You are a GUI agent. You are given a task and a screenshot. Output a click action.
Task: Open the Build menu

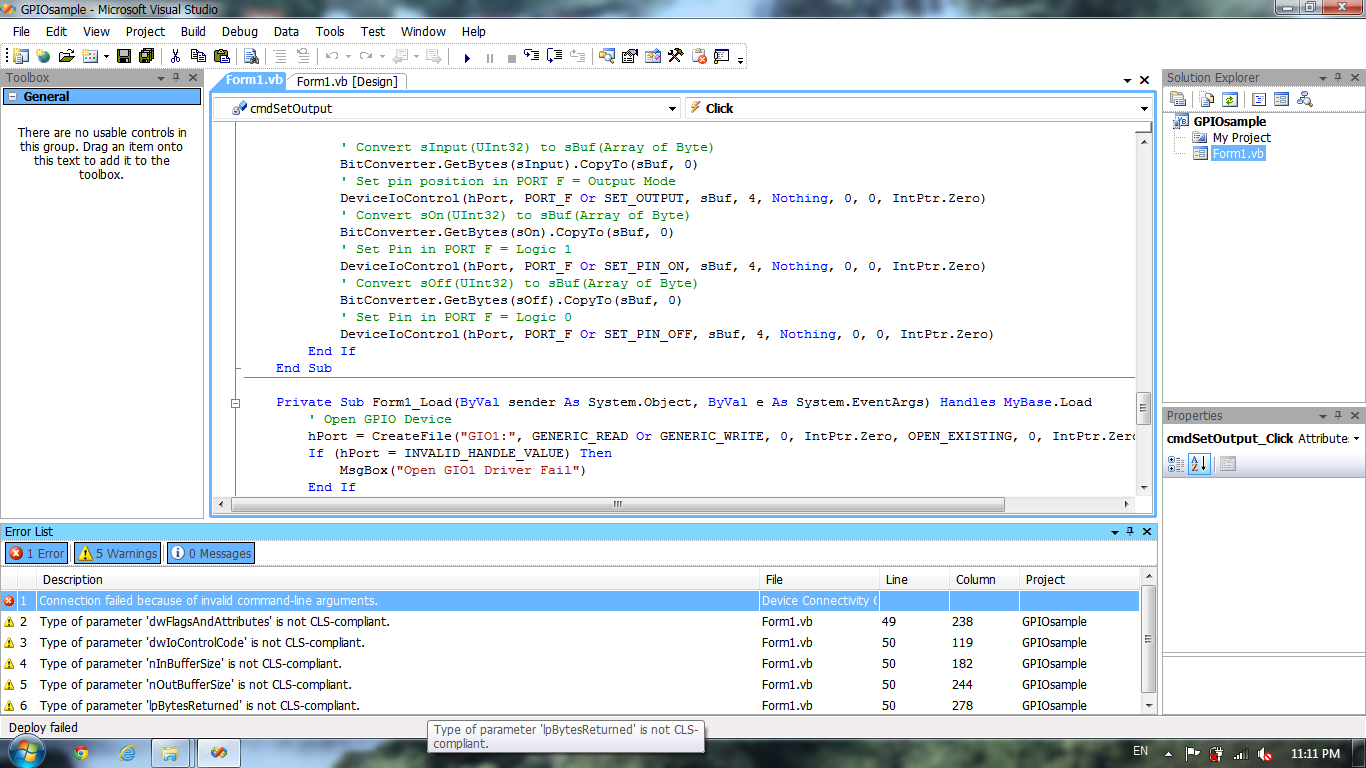[193, 32]
